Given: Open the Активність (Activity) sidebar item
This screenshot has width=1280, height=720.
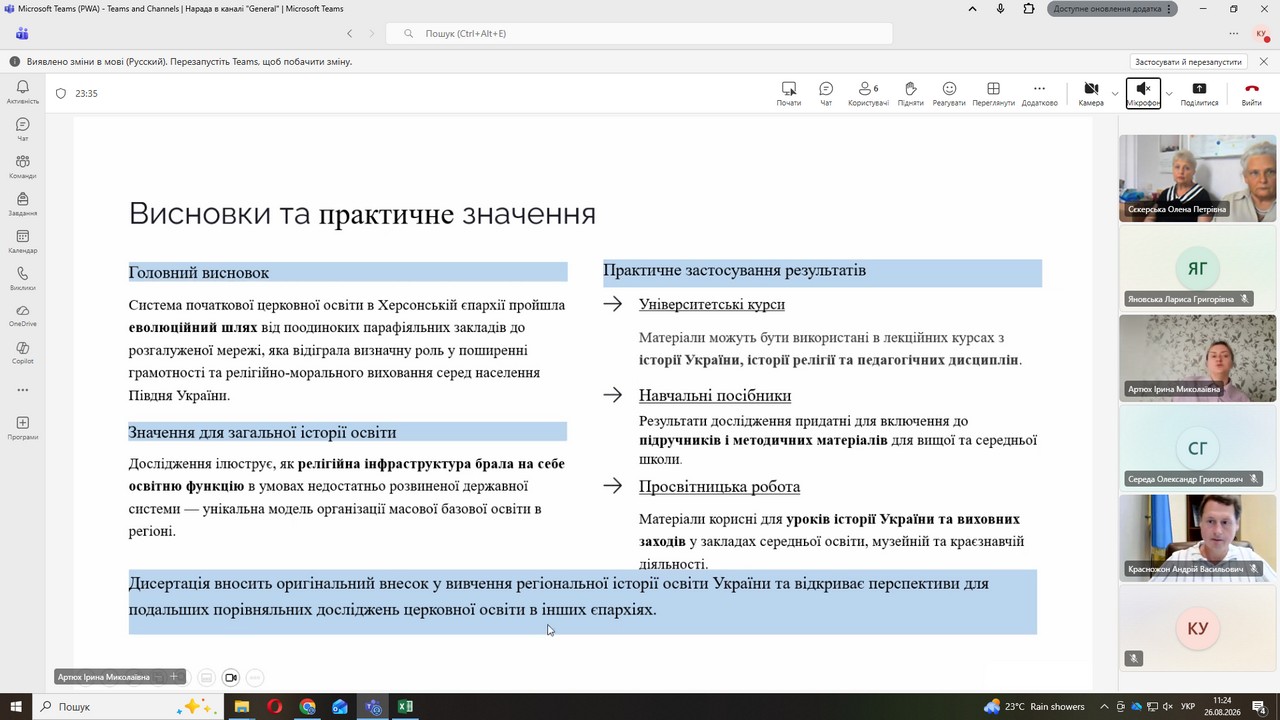Looking at the screenshot, I should click(x=22, y=92).
